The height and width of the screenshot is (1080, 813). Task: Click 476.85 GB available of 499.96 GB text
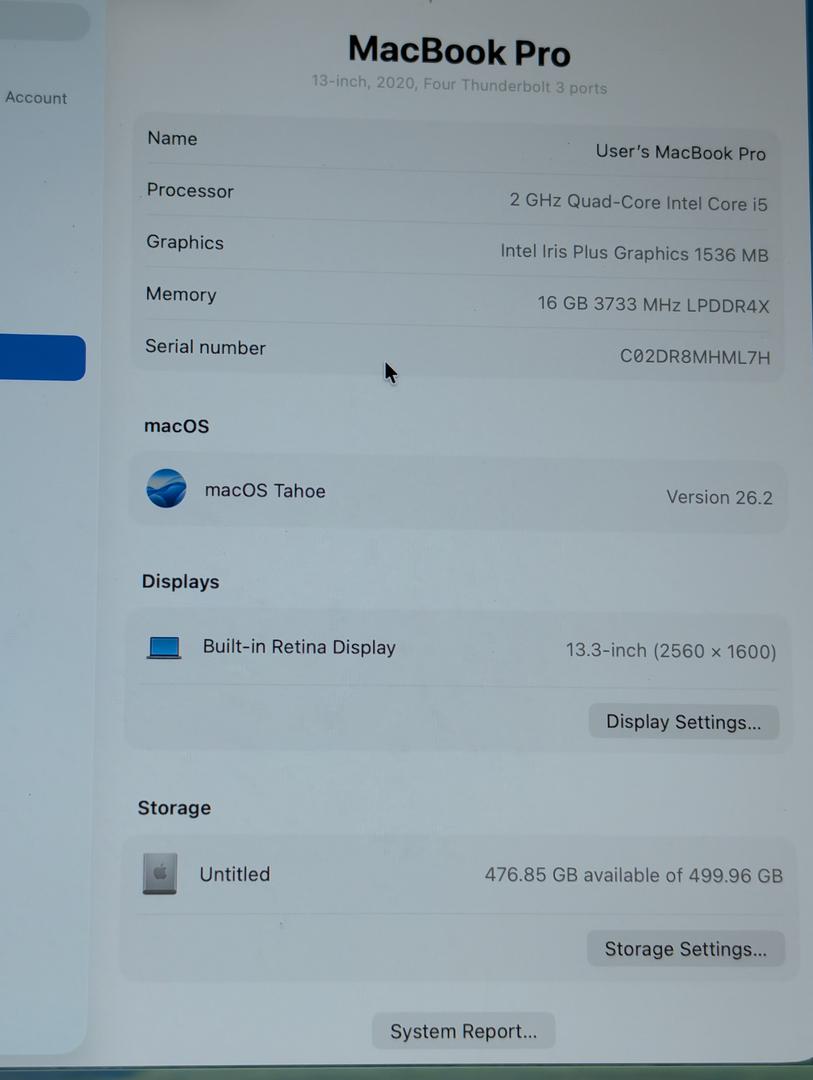(633, 875)
